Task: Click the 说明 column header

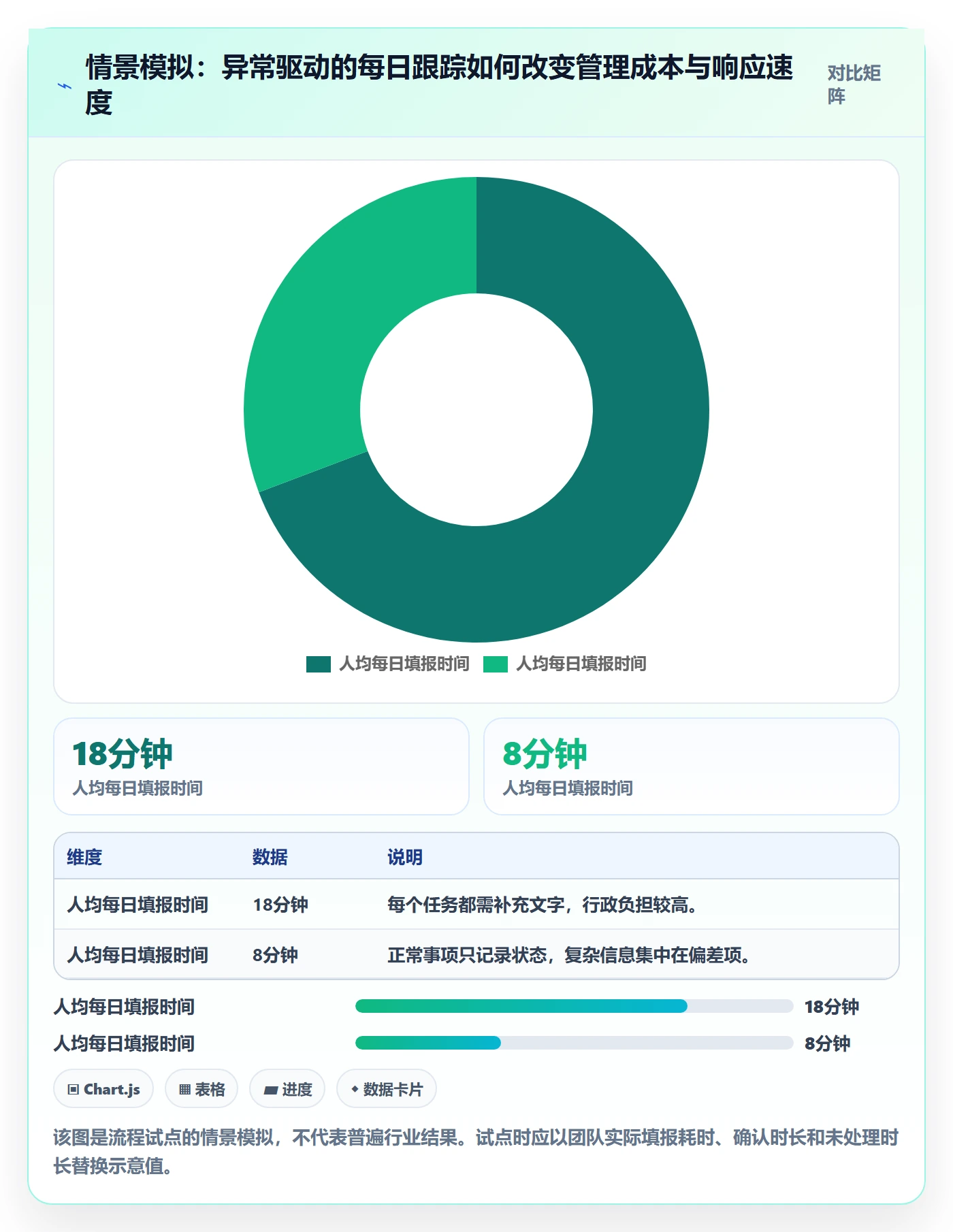Action: tap(405, 857)
